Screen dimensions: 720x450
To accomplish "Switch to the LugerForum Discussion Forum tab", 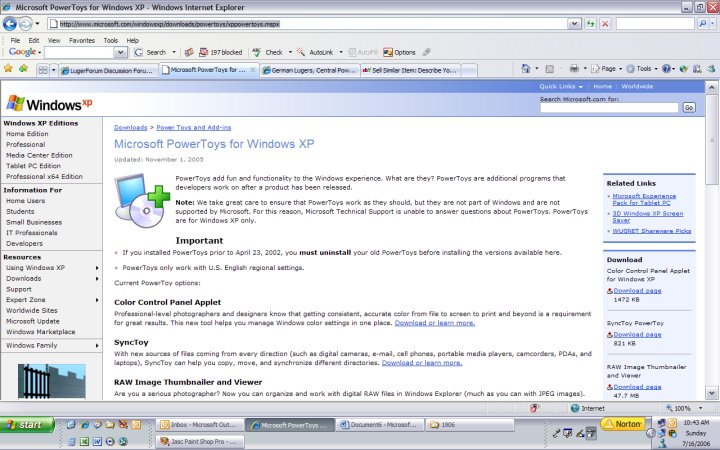I will pos(108,71).
